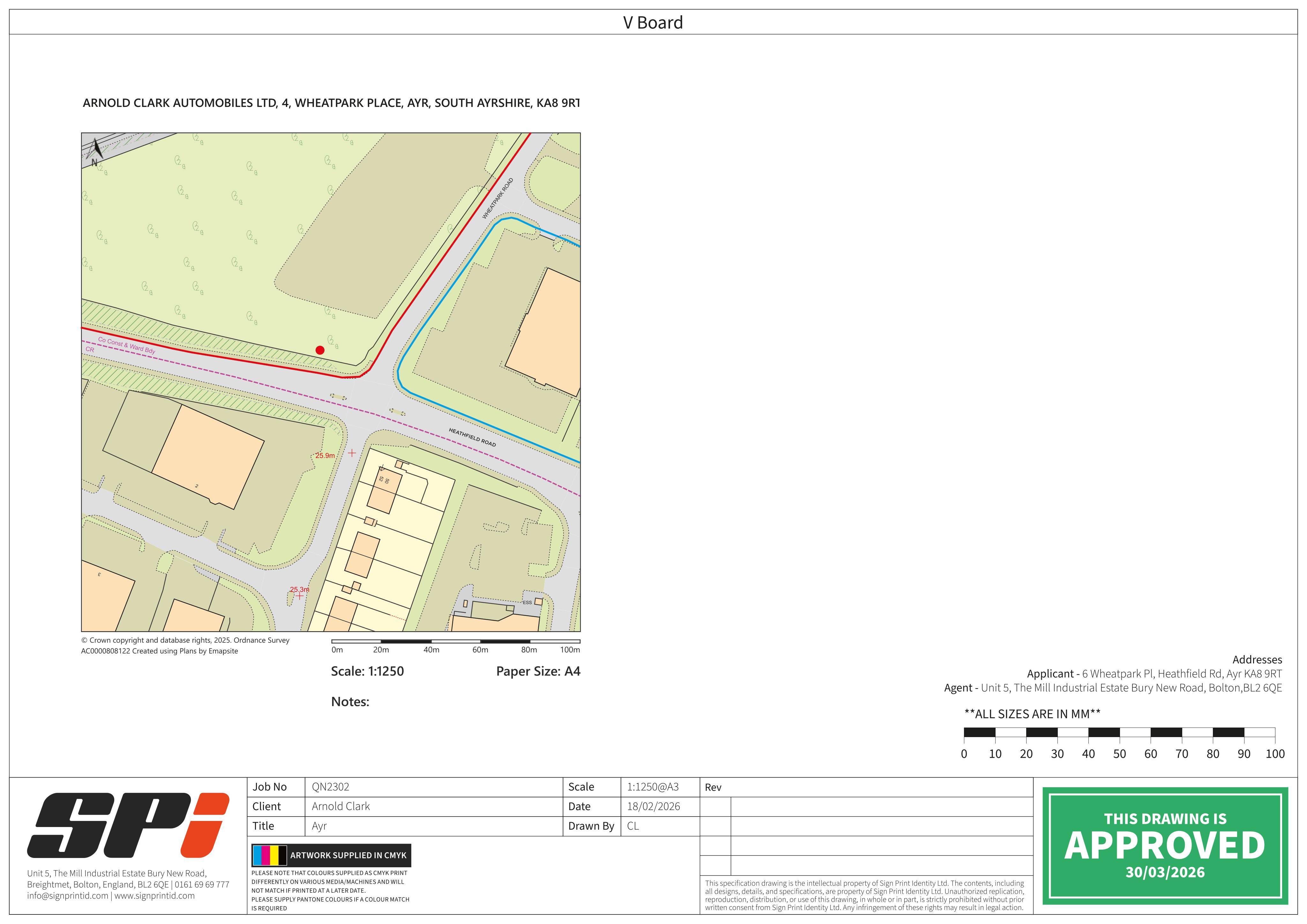Click Drawn By value 'CL'
The height and width of the screenshot is (924, 1307).
[x=633, y=826]
